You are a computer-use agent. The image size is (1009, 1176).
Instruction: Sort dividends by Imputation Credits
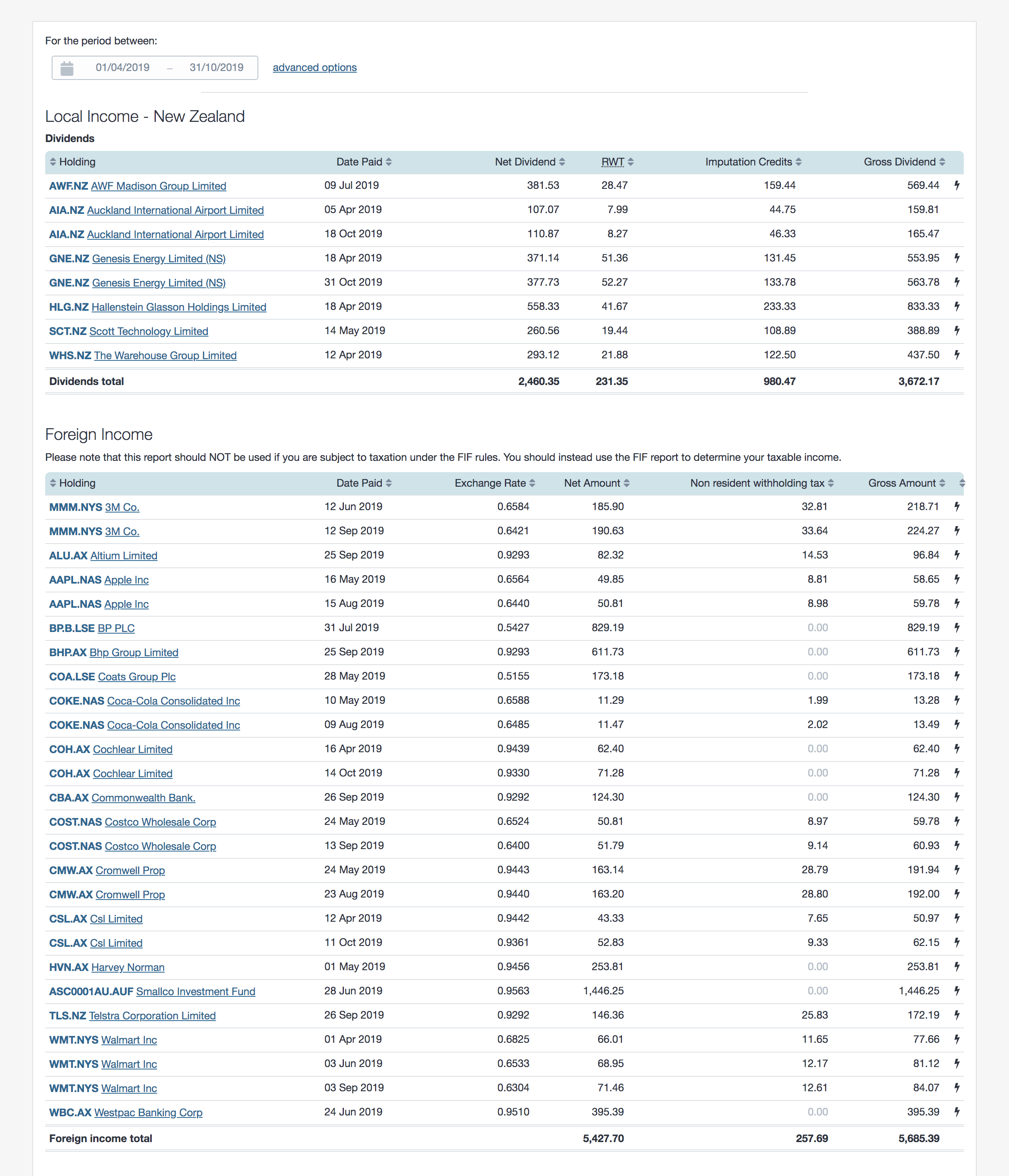tap(753, 162)
